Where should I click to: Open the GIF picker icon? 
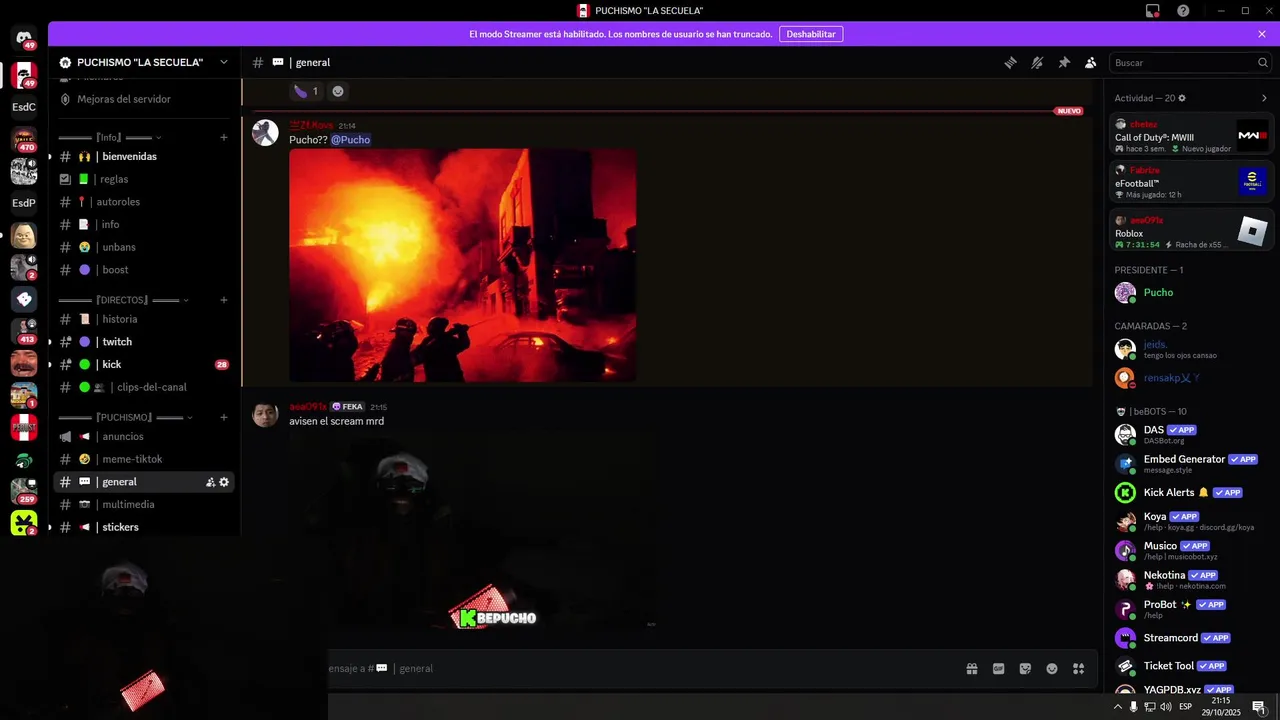pos(998,669)
